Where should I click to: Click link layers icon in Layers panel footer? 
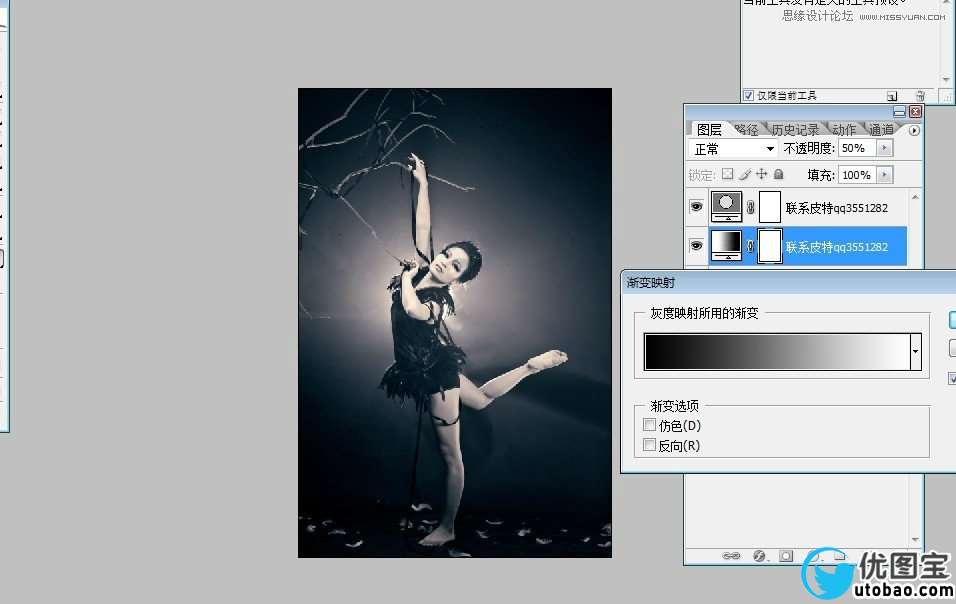[731, 556]
